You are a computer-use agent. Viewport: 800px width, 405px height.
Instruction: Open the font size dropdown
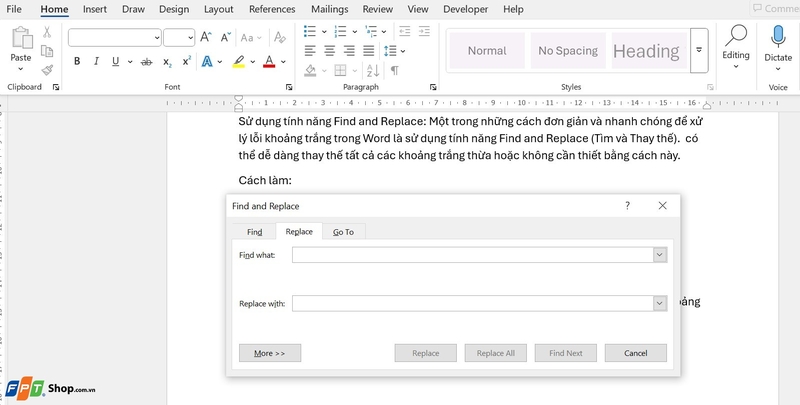coord(190,38)
